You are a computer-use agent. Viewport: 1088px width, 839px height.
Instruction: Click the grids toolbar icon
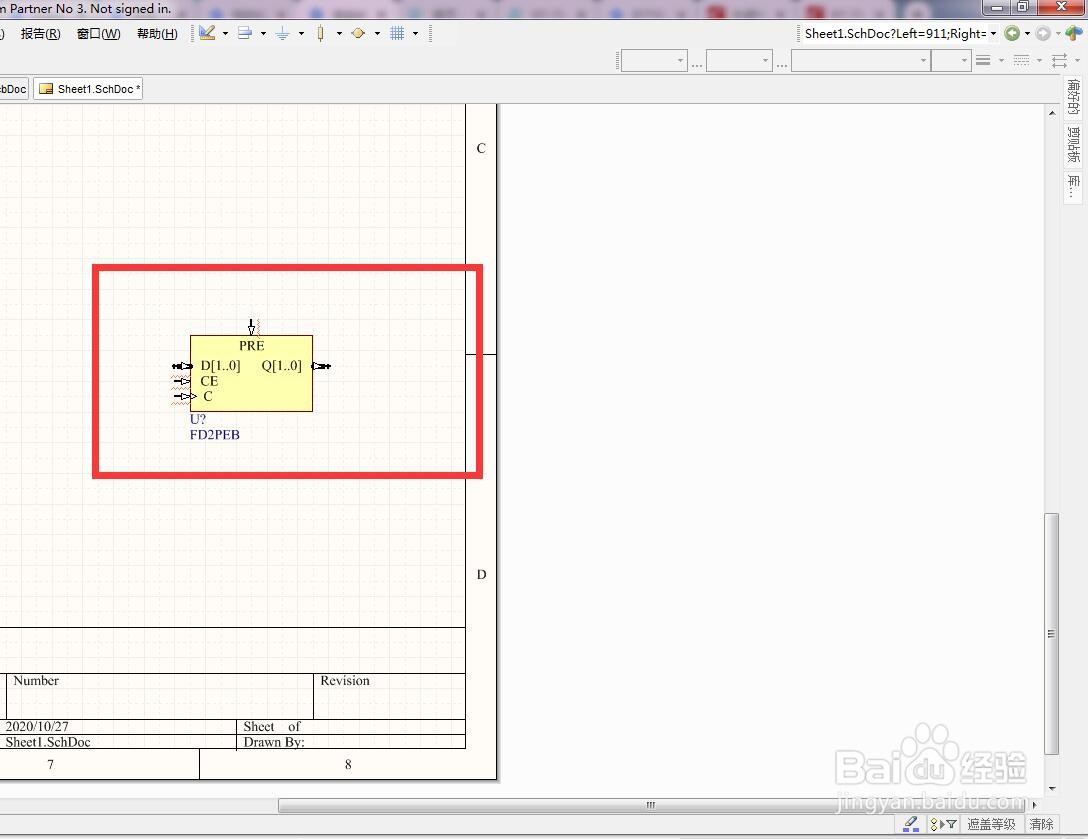pos(397,33)
